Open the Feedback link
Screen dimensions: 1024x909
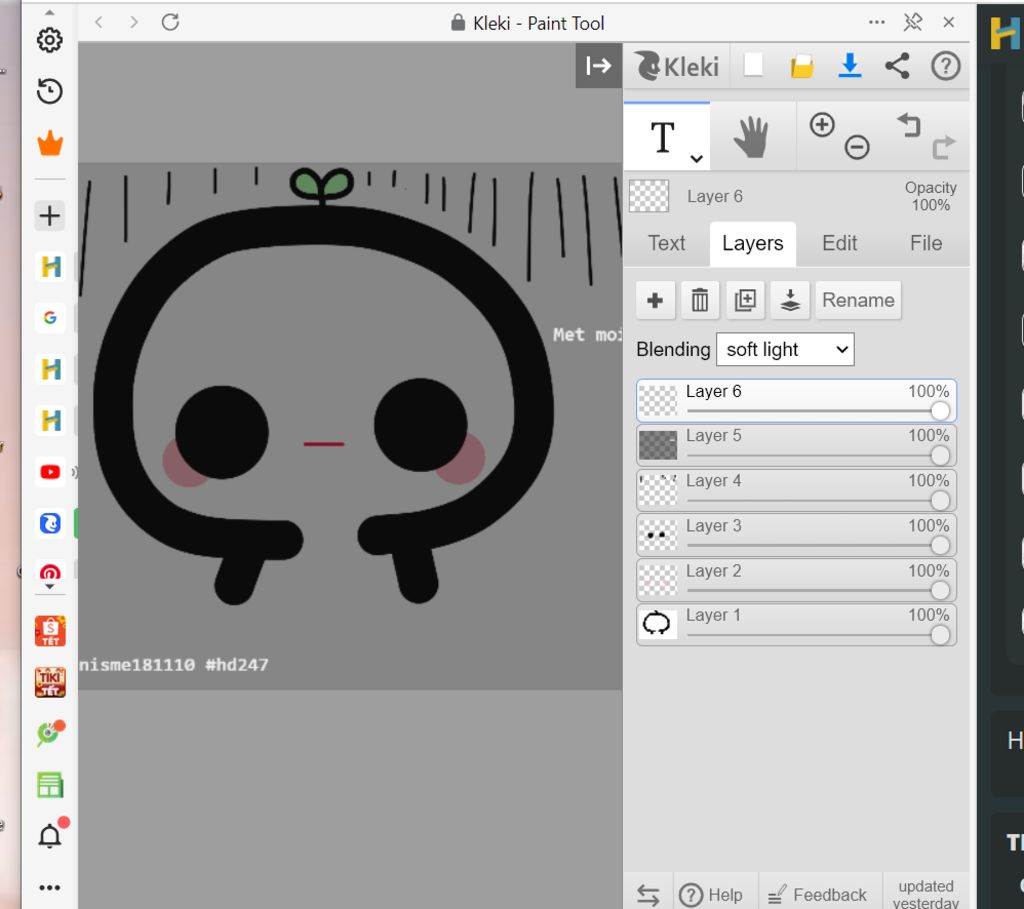[818, 894]
